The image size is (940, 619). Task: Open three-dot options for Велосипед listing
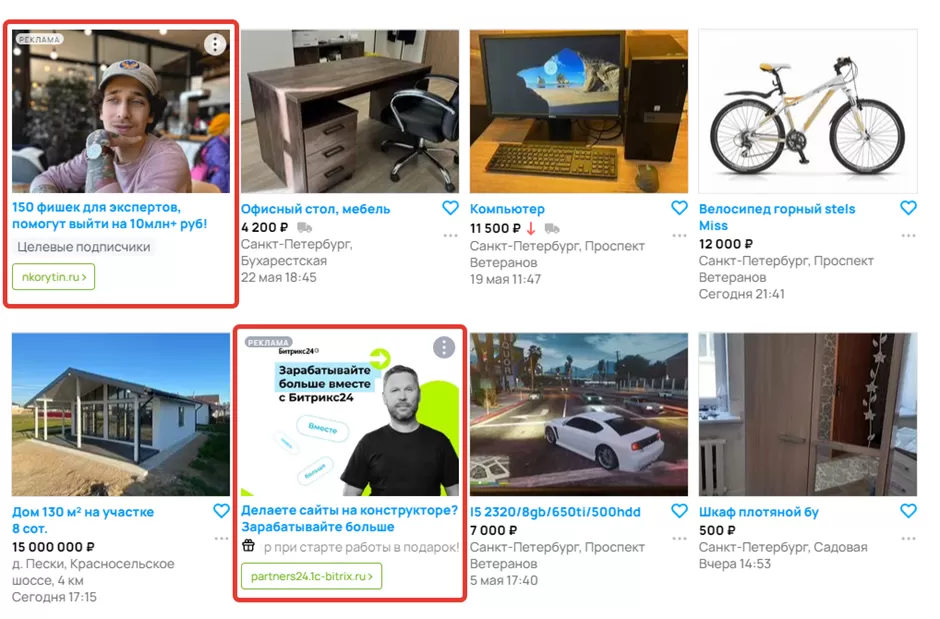point(908,235)
